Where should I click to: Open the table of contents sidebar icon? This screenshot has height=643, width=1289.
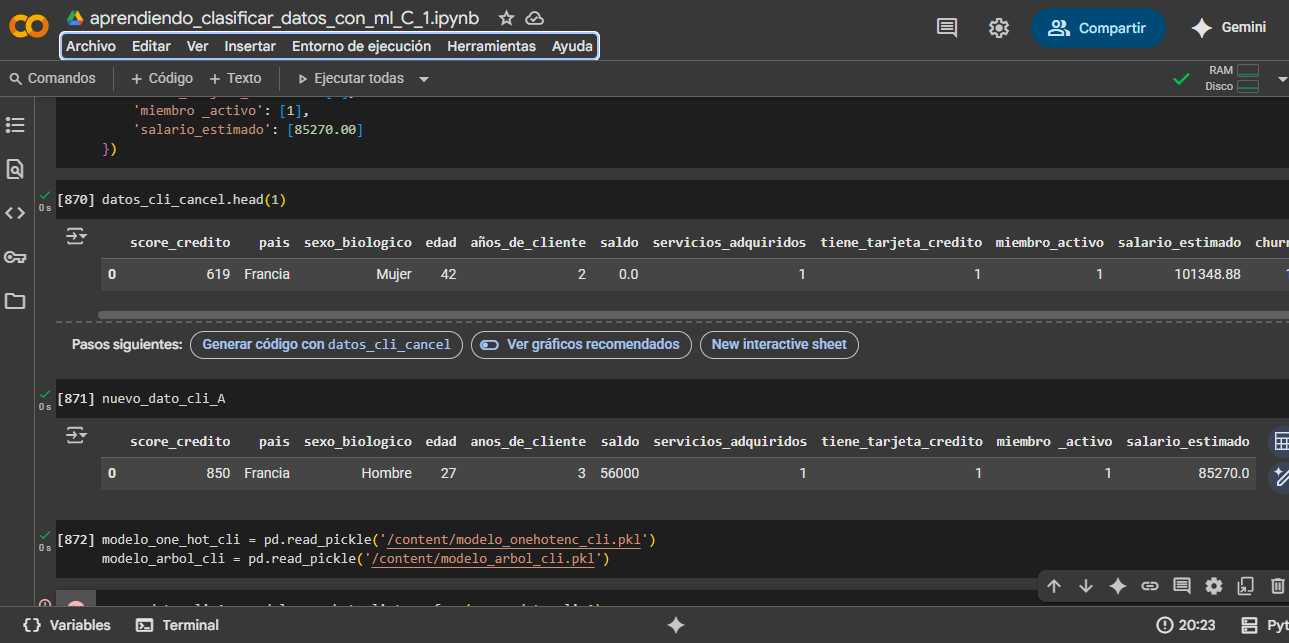[x=15, y=125]
